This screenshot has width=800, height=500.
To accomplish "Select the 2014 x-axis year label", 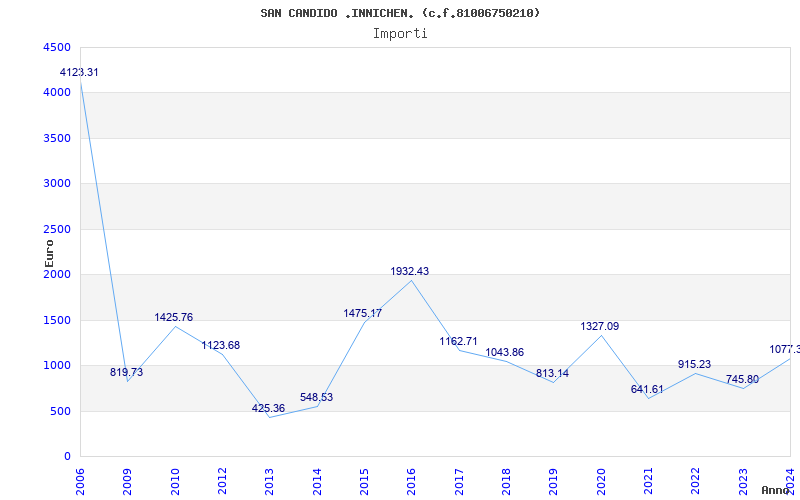I will tap(317, 481).
